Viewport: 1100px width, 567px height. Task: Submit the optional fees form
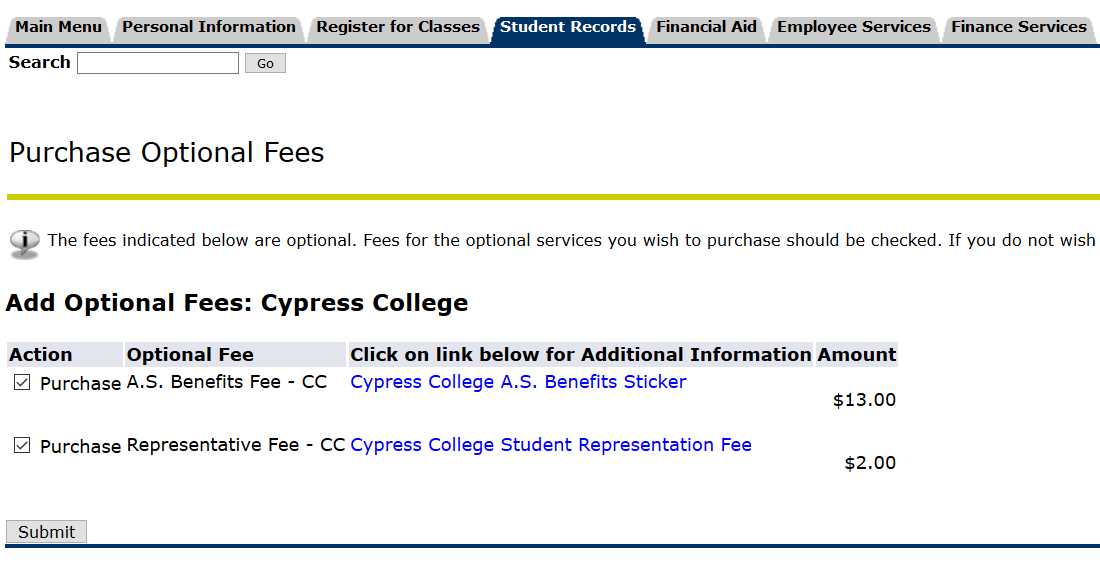coord(46,532)
